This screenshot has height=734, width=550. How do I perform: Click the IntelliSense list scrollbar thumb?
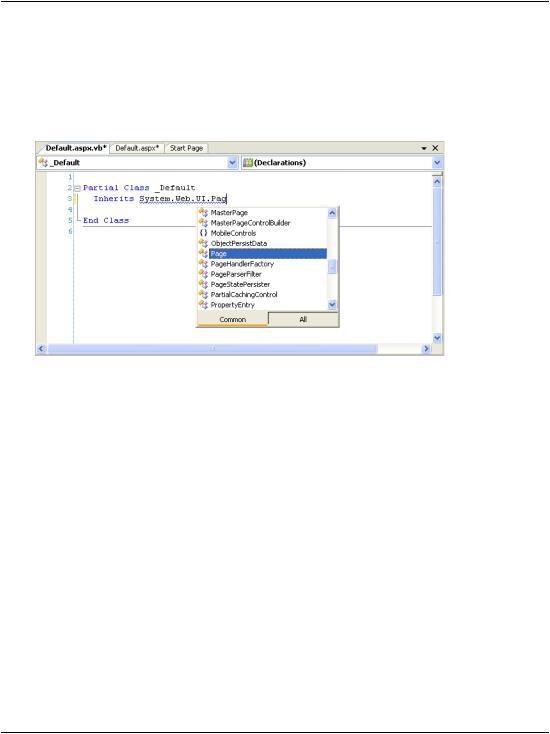332,266
